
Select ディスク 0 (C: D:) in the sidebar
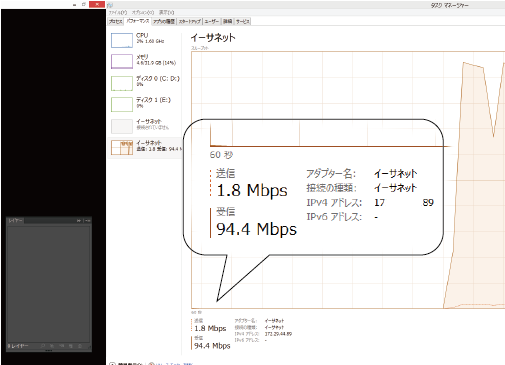[x=145, y=83]
